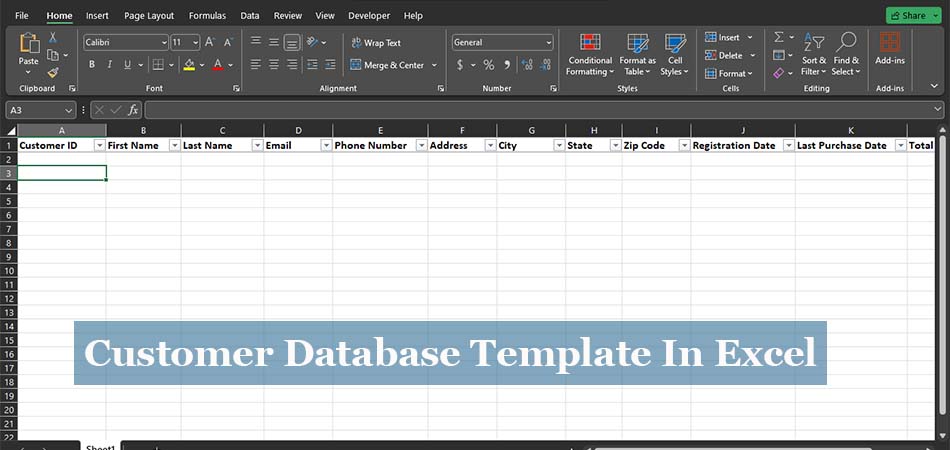Open the General number format dropdown
Image resolution: width=950 pixels, height=450 pixels.
coord(548,43)
